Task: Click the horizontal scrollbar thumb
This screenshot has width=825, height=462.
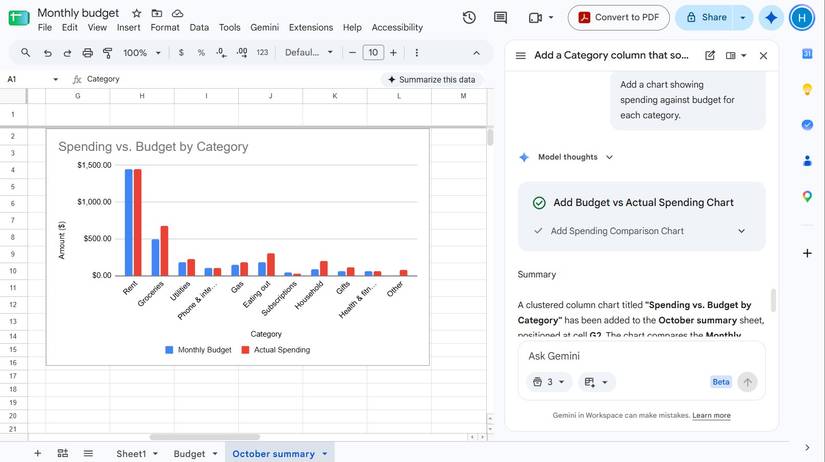Action: (205, 437)
